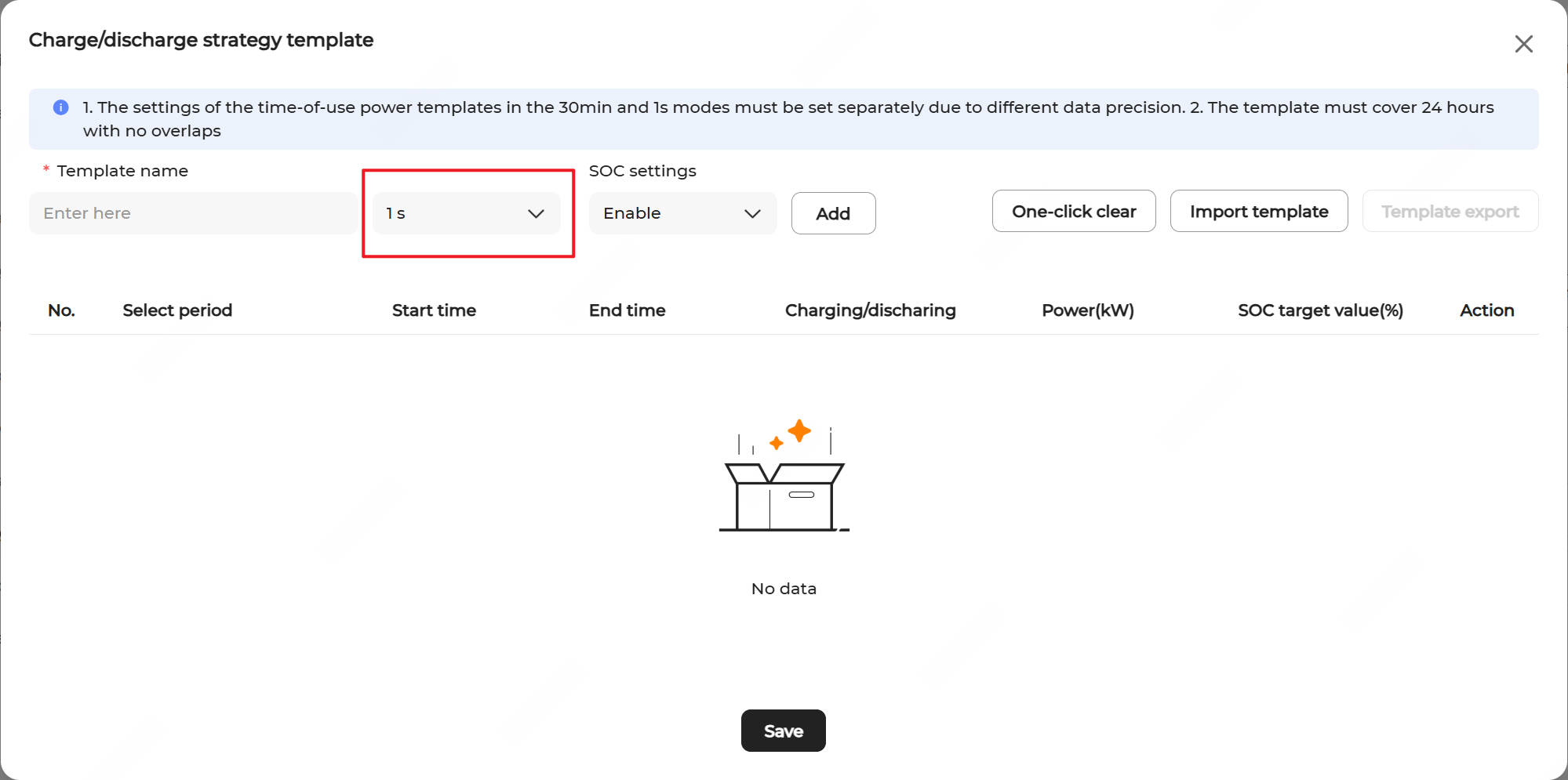Choose Import template

[x=1258, y=212]
